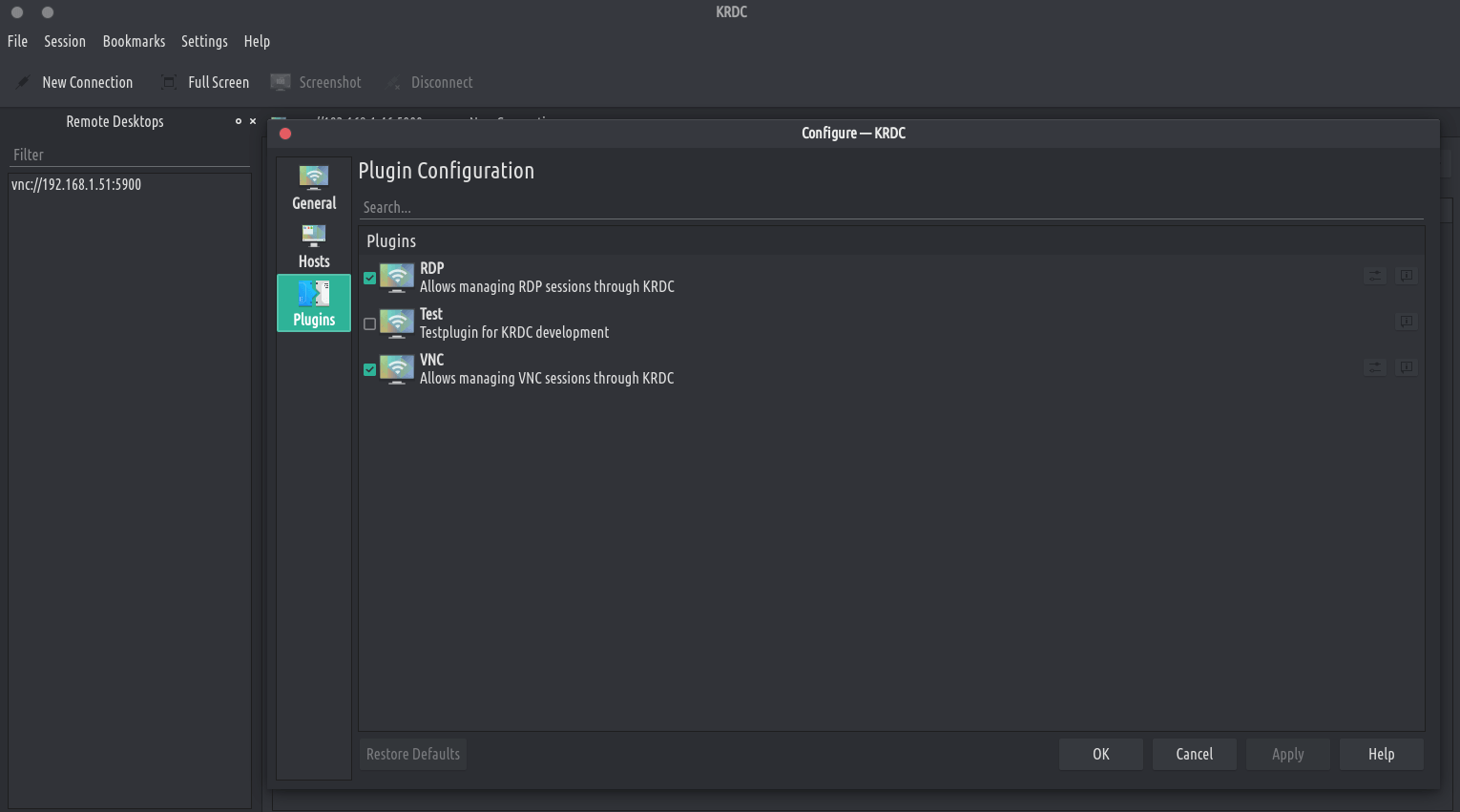Select the Plugins sidebar page
The height and width of the screenshot is (812, 1460).
pyautogui.click(x=314, y=303)
